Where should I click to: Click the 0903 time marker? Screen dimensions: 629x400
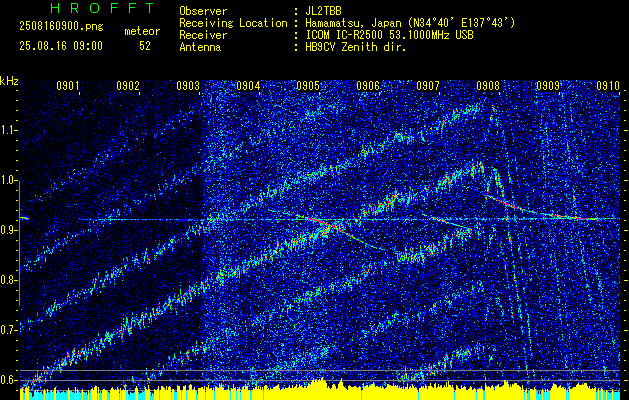[x=188, y=85]
